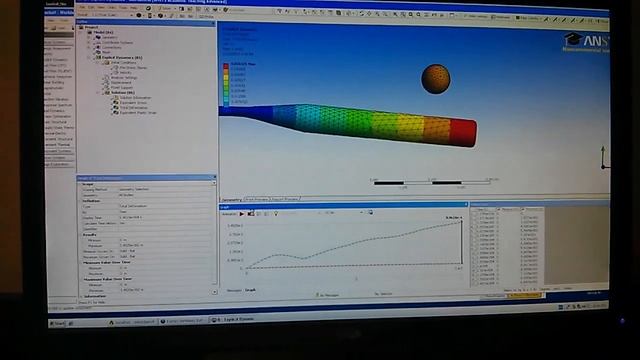Click the Equivalent Stress result icon

click(116, 102)
